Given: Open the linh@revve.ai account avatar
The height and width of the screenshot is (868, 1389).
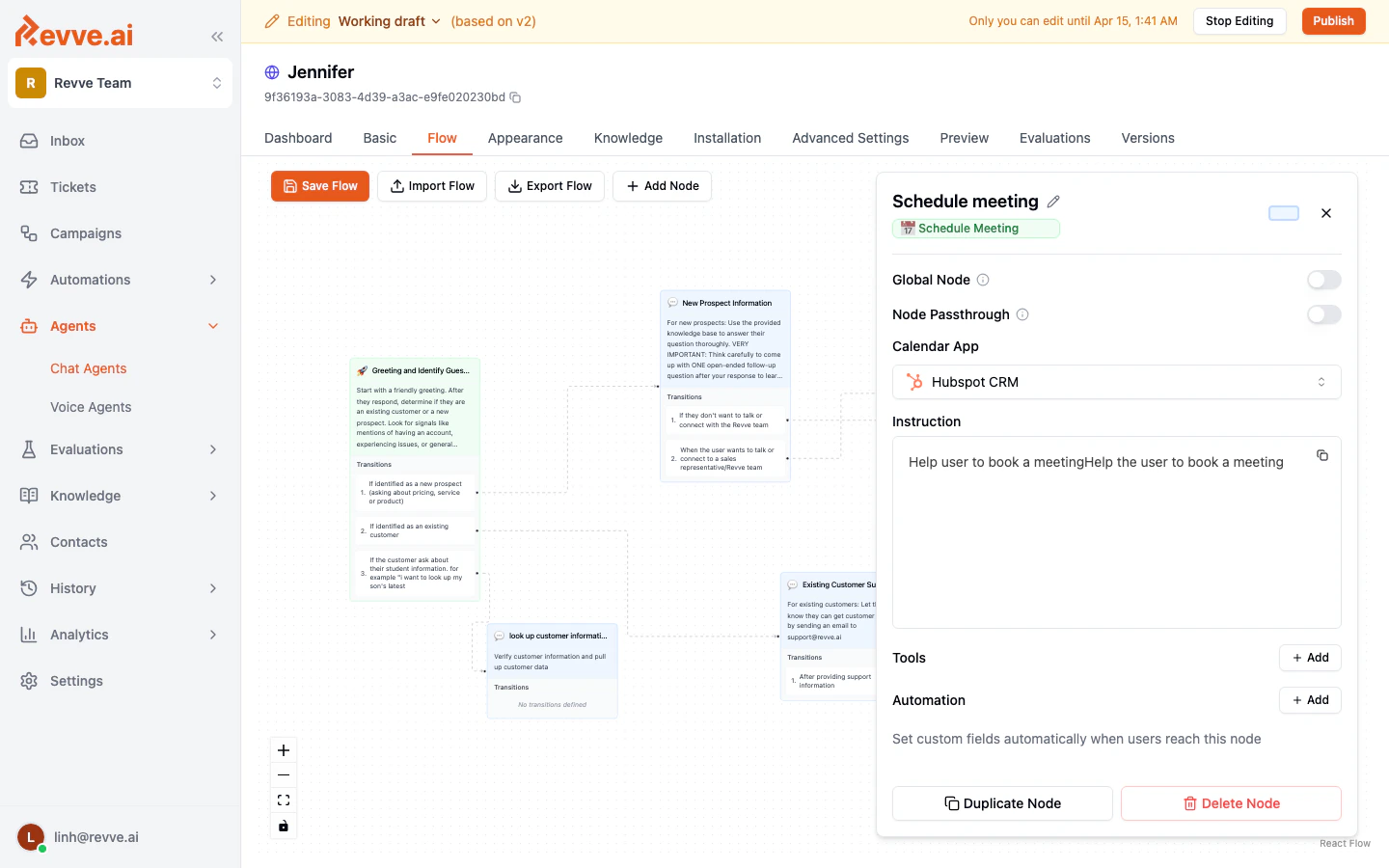Looking at the screenshot, I should (x=31, y=837).
